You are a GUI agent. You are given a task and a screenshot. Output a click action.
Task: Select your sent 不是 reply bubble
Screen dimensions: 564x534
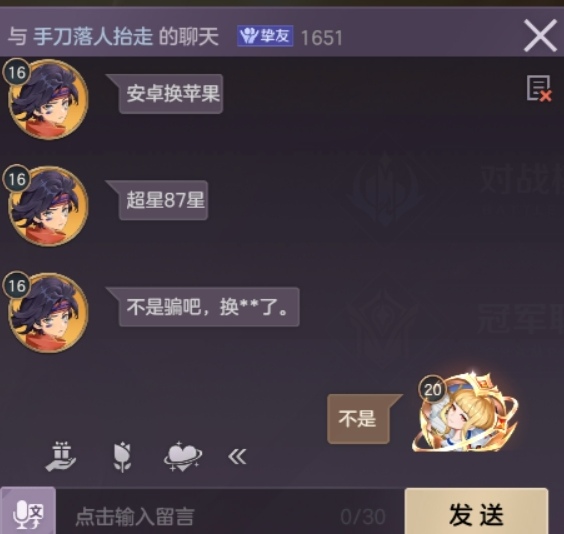358,419
